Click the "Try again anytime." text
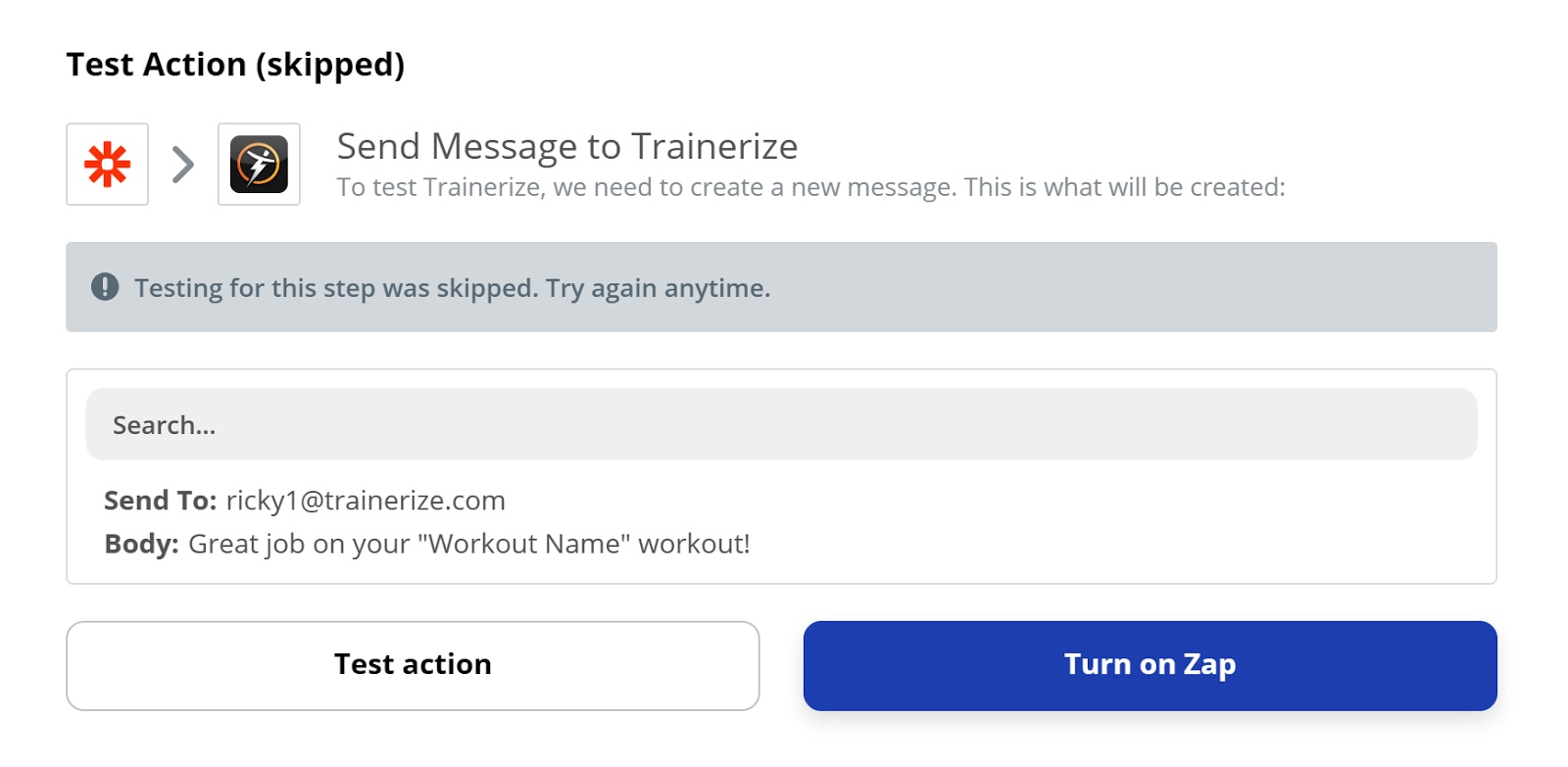 pyautogui.click(x=658, y=288)
